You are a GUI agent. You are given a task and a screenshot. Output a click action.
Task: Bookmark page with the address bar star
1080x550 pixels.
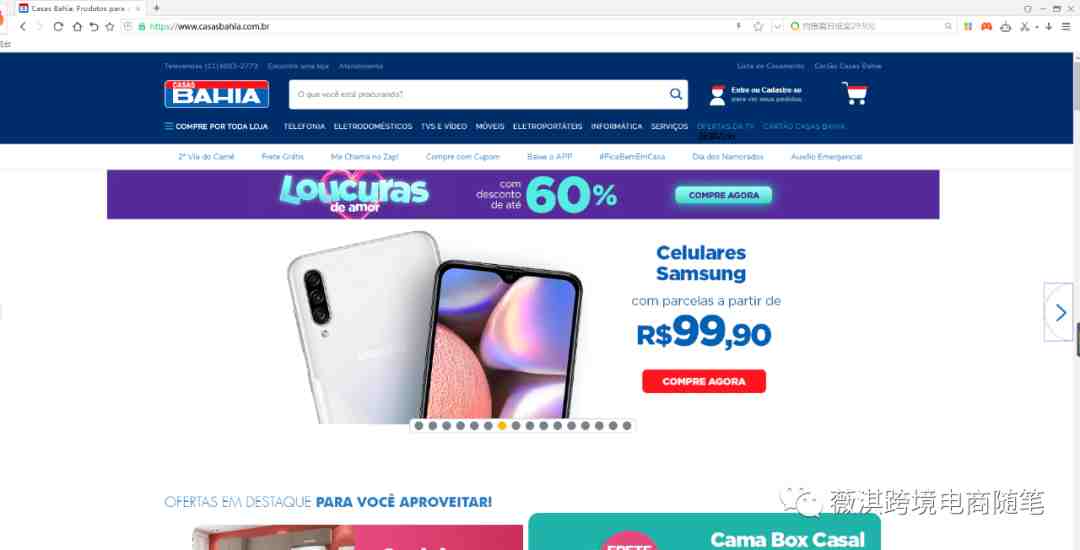(x=758, y=27)
